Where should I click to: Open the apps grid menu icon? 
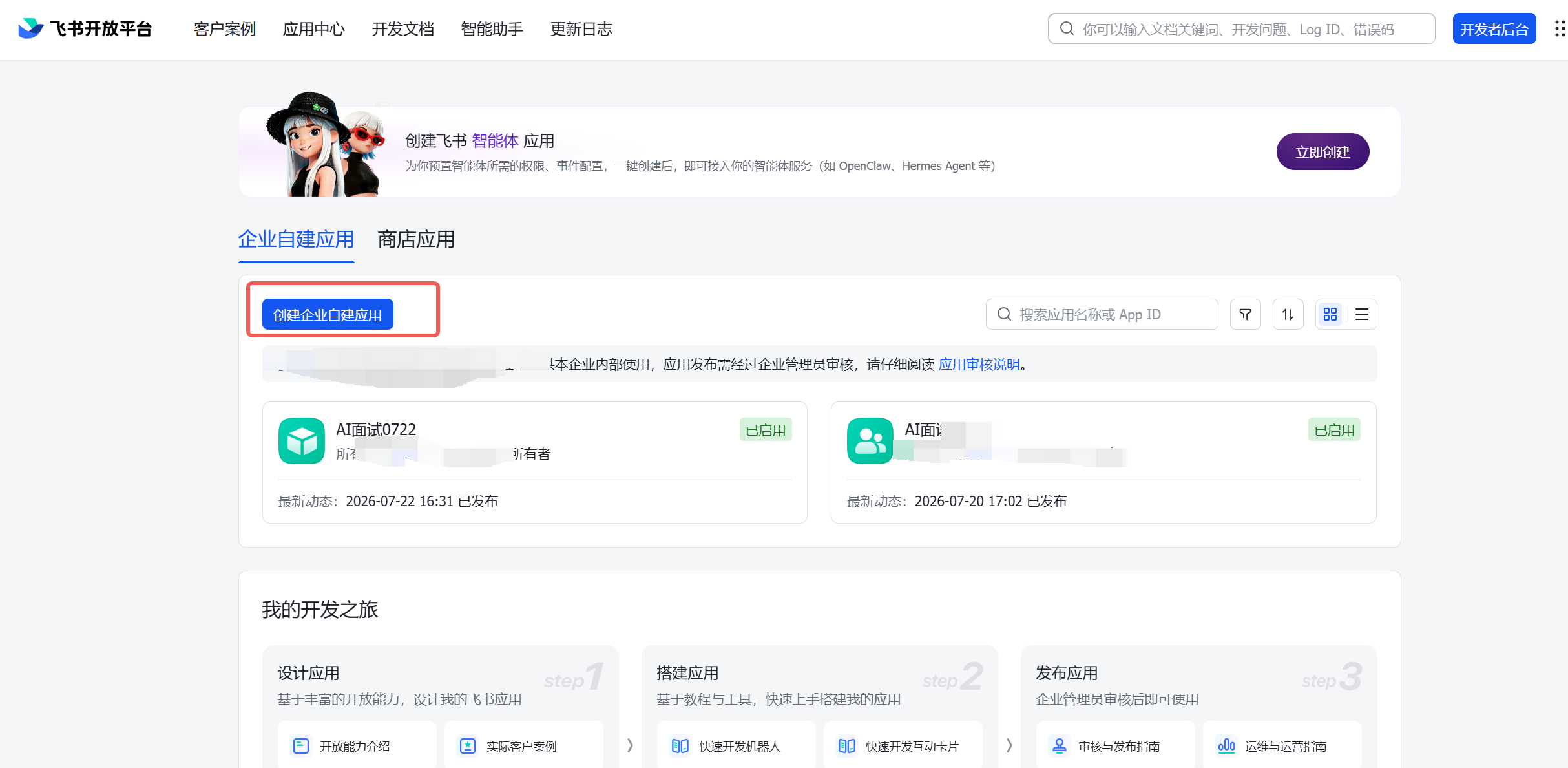(1560, 29)
